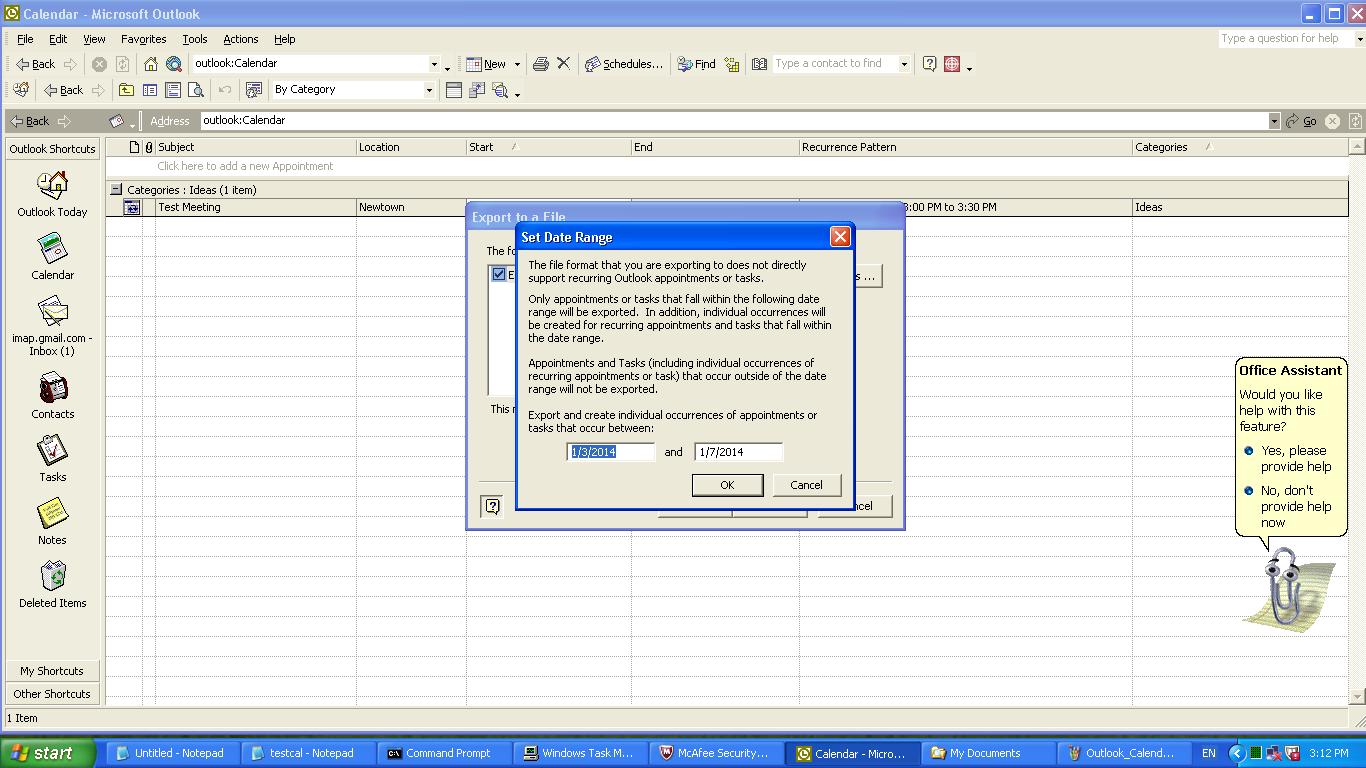The width and height of the screenshot is (1366, 768).
Task: Click the Home icon in toolbar
Action: point(150,64)
